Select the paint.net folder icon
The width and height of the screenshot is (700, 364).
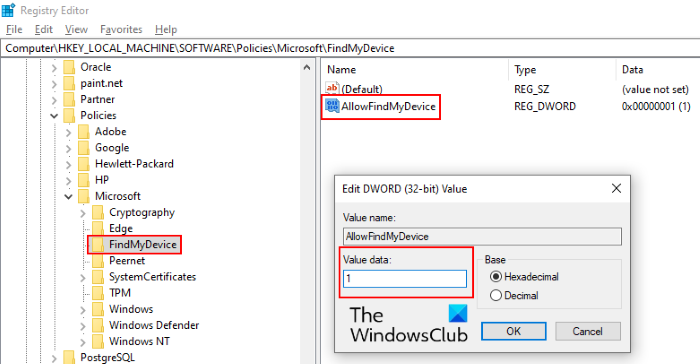[x=69, y=83]
